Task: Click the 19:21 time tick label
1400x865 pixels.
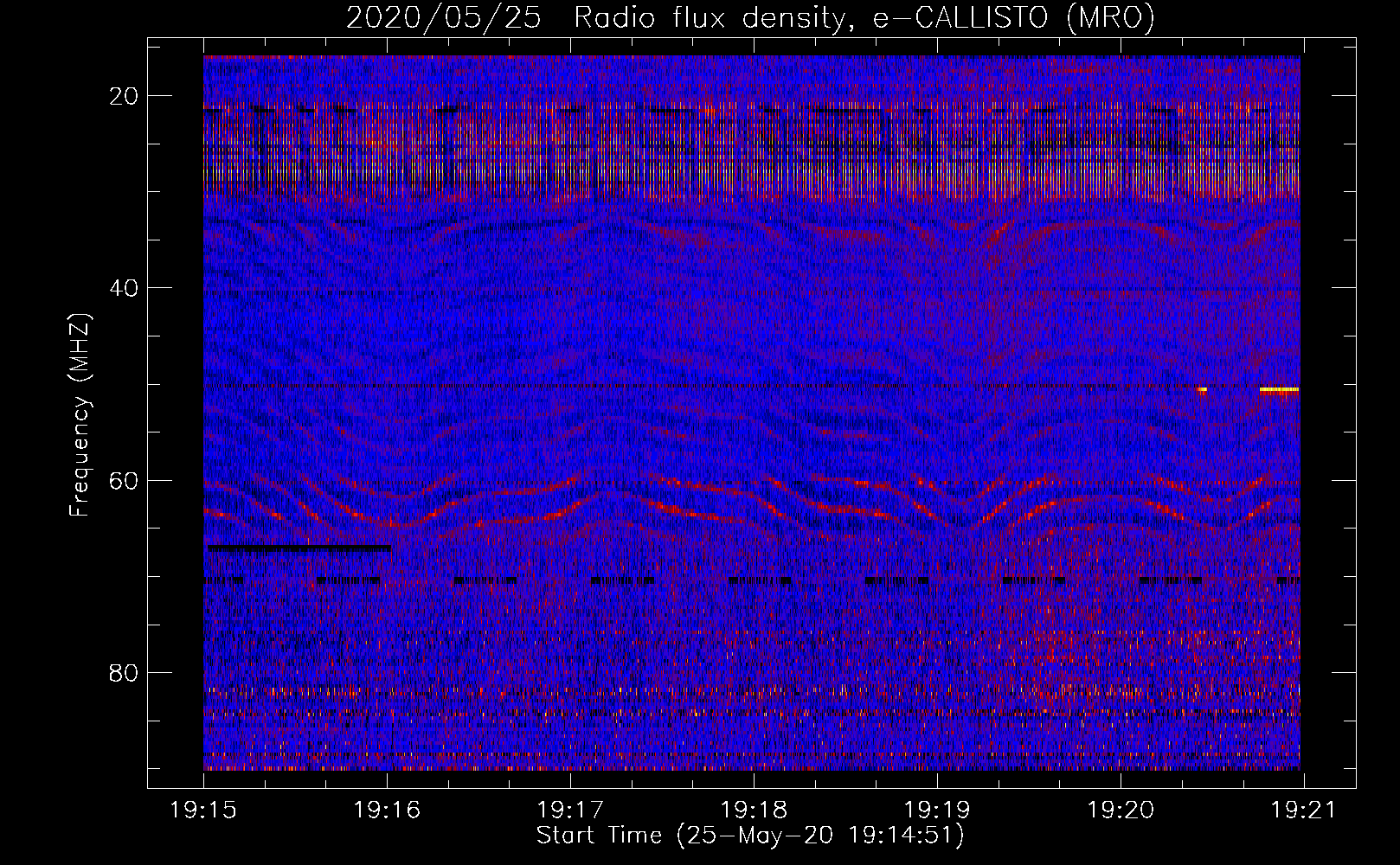Action: pyautogui.click(x=1303, y=811)
